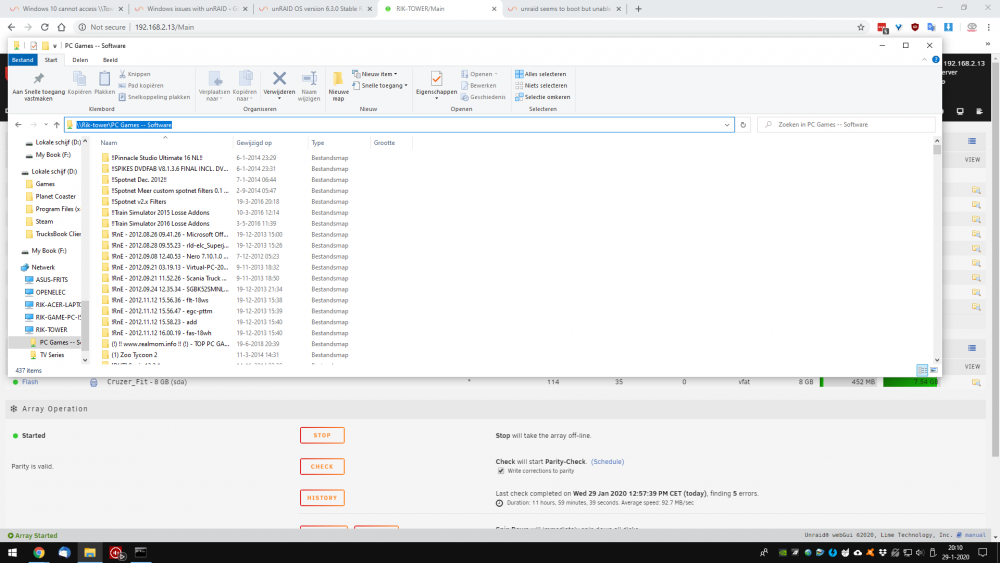
Task: Open a new Chrome tab
Action: [638, 9]
